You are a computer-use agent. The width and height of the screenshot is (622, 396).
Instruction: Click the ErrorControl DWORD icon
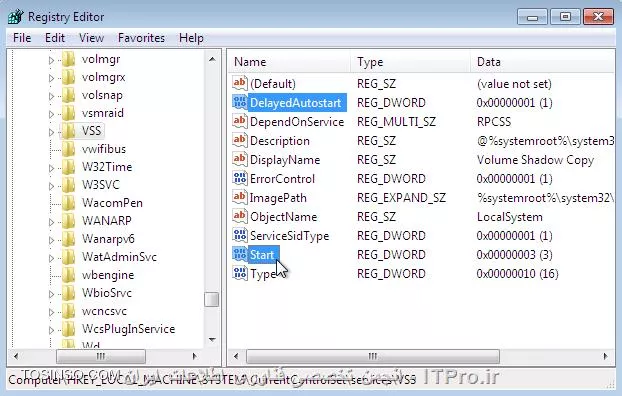click(x=240, y=179)
